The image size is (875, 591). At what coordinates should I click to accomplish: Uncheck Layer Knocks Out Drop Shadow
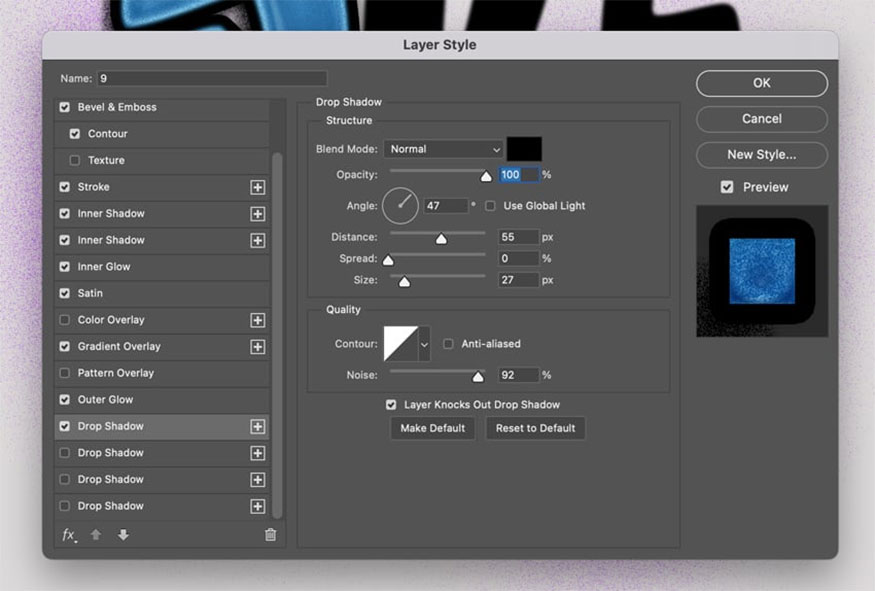391,405
